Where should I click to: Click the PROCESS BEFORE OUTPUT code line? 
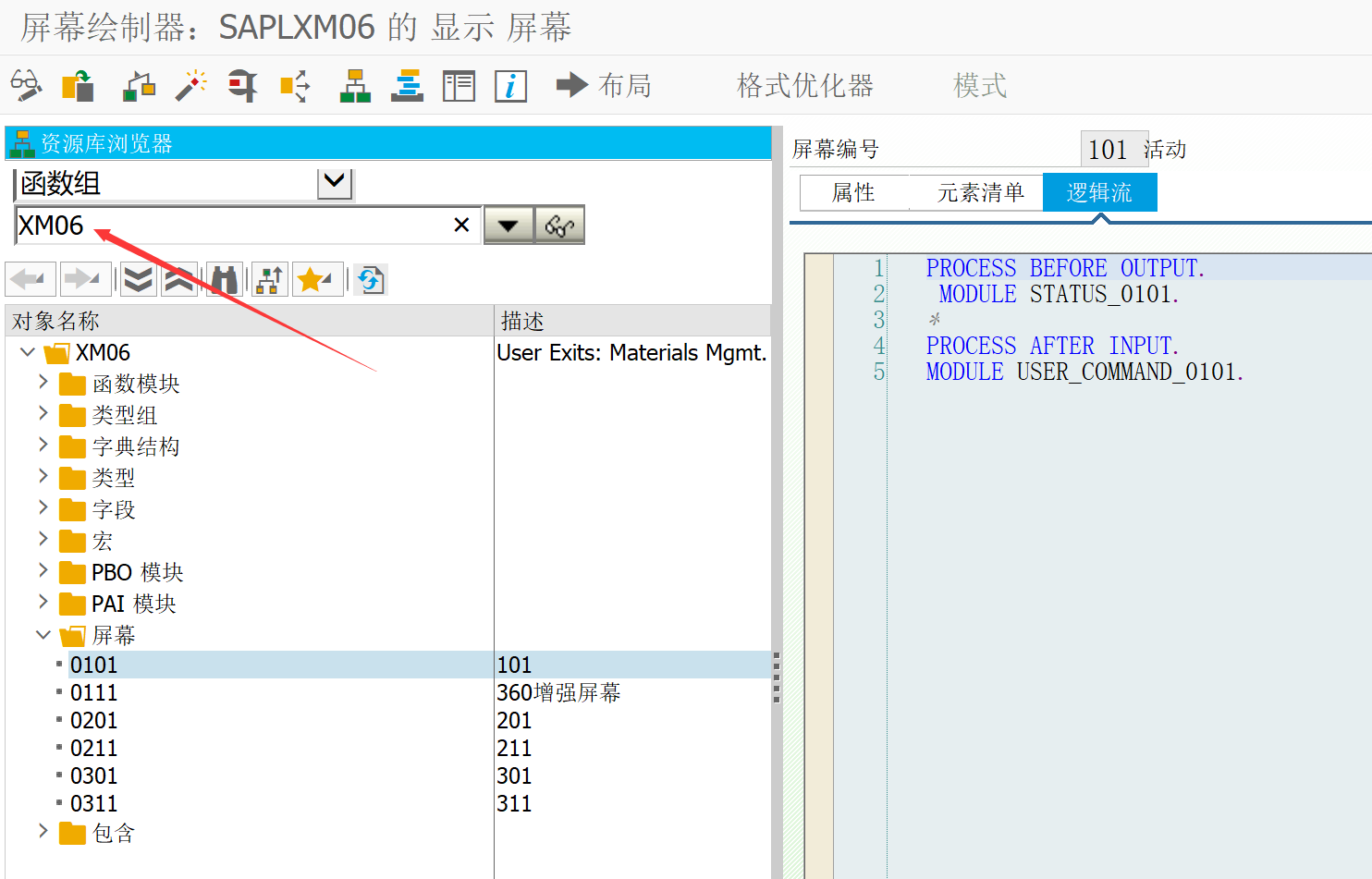[x=1065, y=268]
